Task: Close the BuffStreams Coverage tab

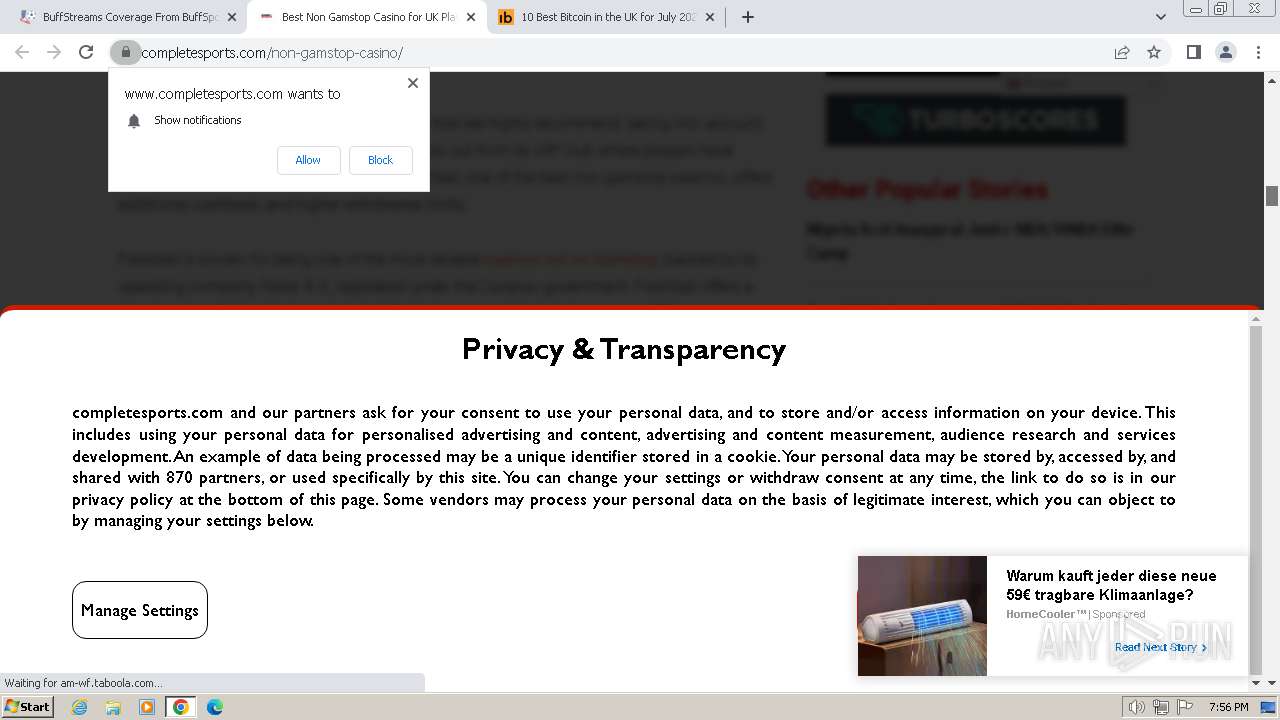Action: click(x=232, y=17)
